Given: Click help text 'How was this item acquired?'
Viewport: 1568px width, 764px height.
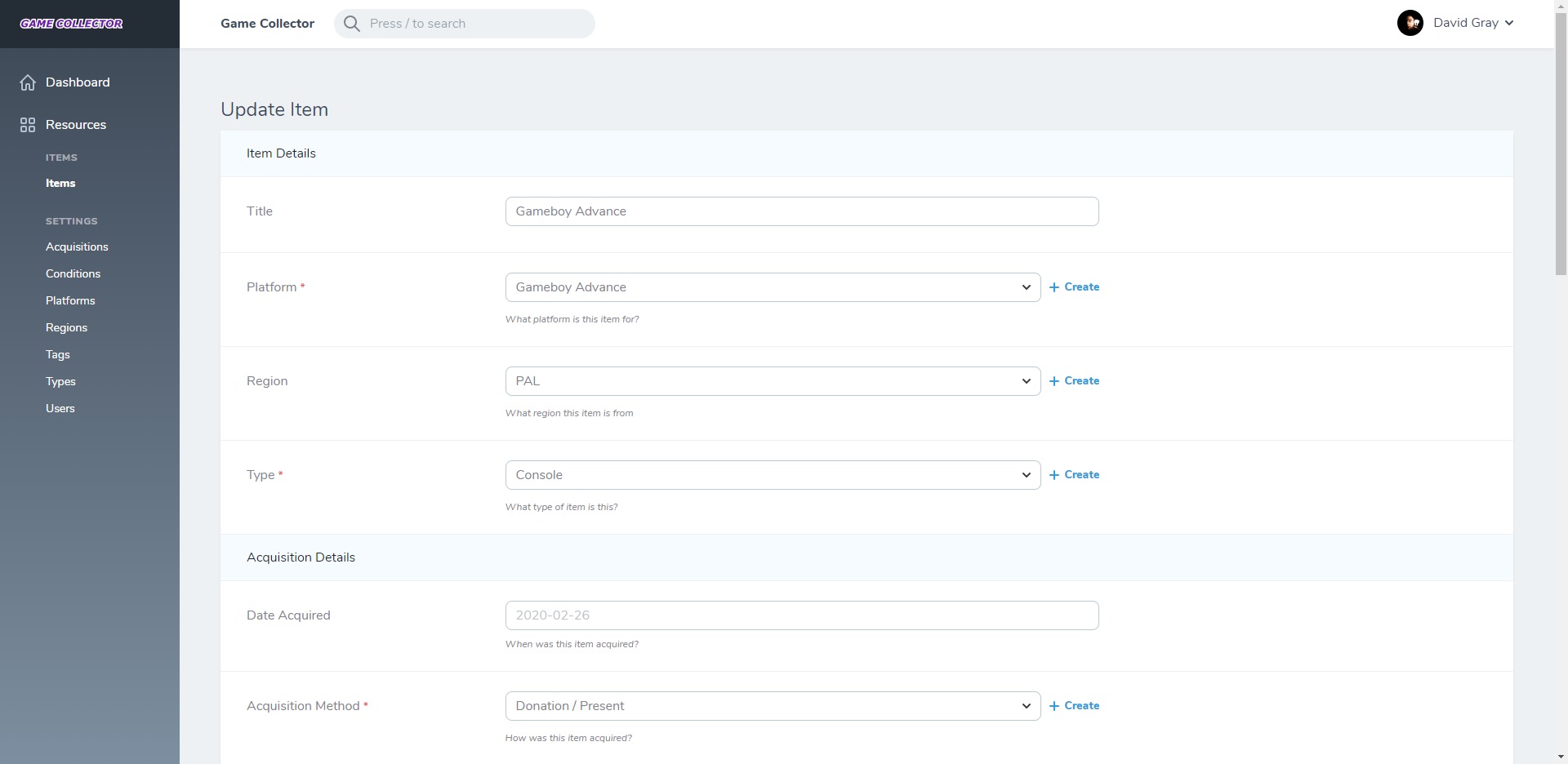Looking at the screenshot, I should (568, 738).
